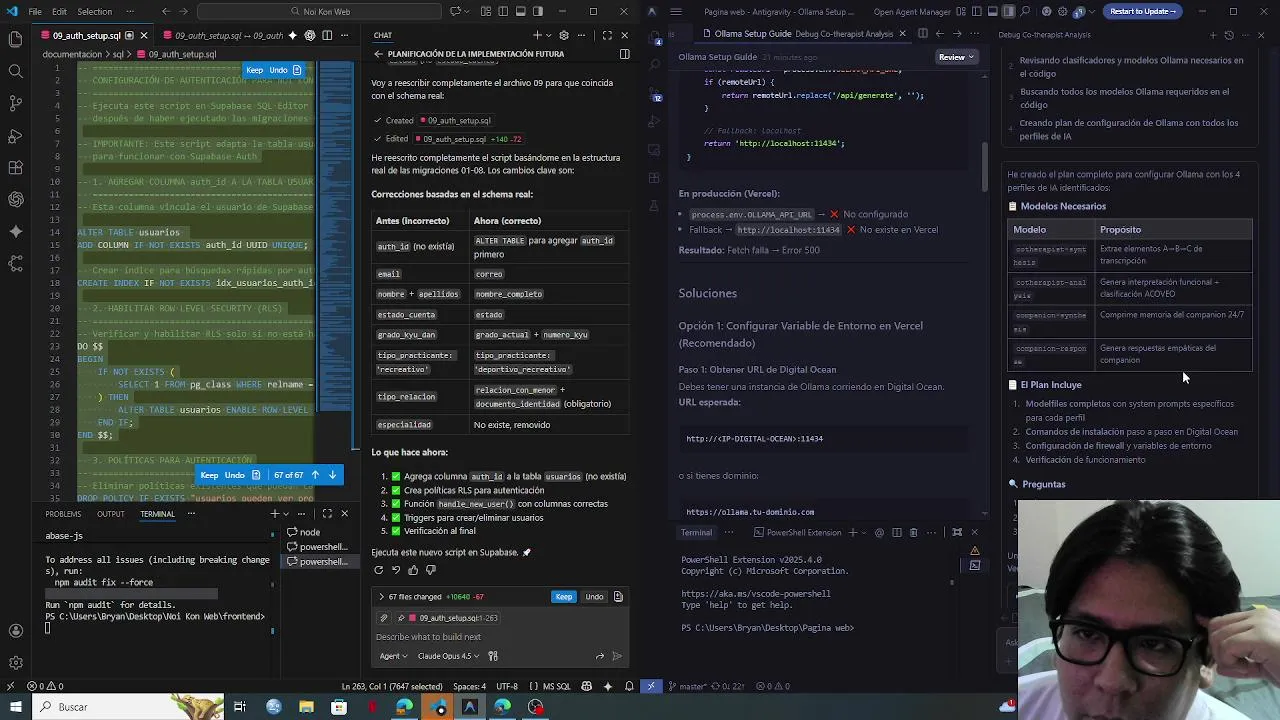1280x720 pixels.
Task: Open Run and Debug view in VS Code
Action: (15, 135)
